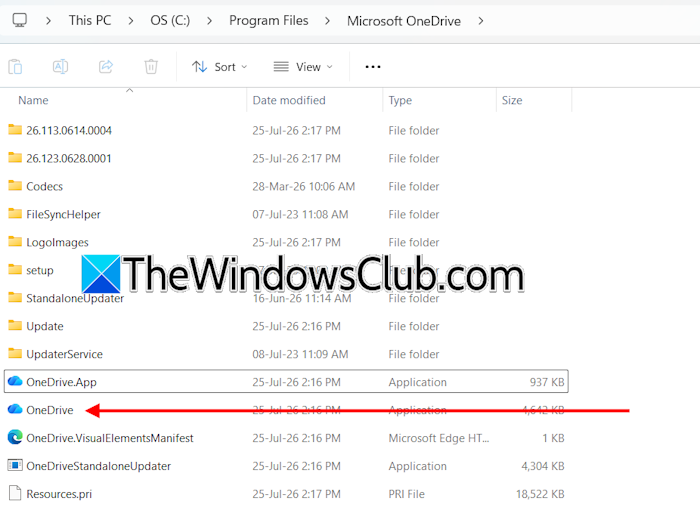Click the Edge icon for VisualElementsManifest

15,437
